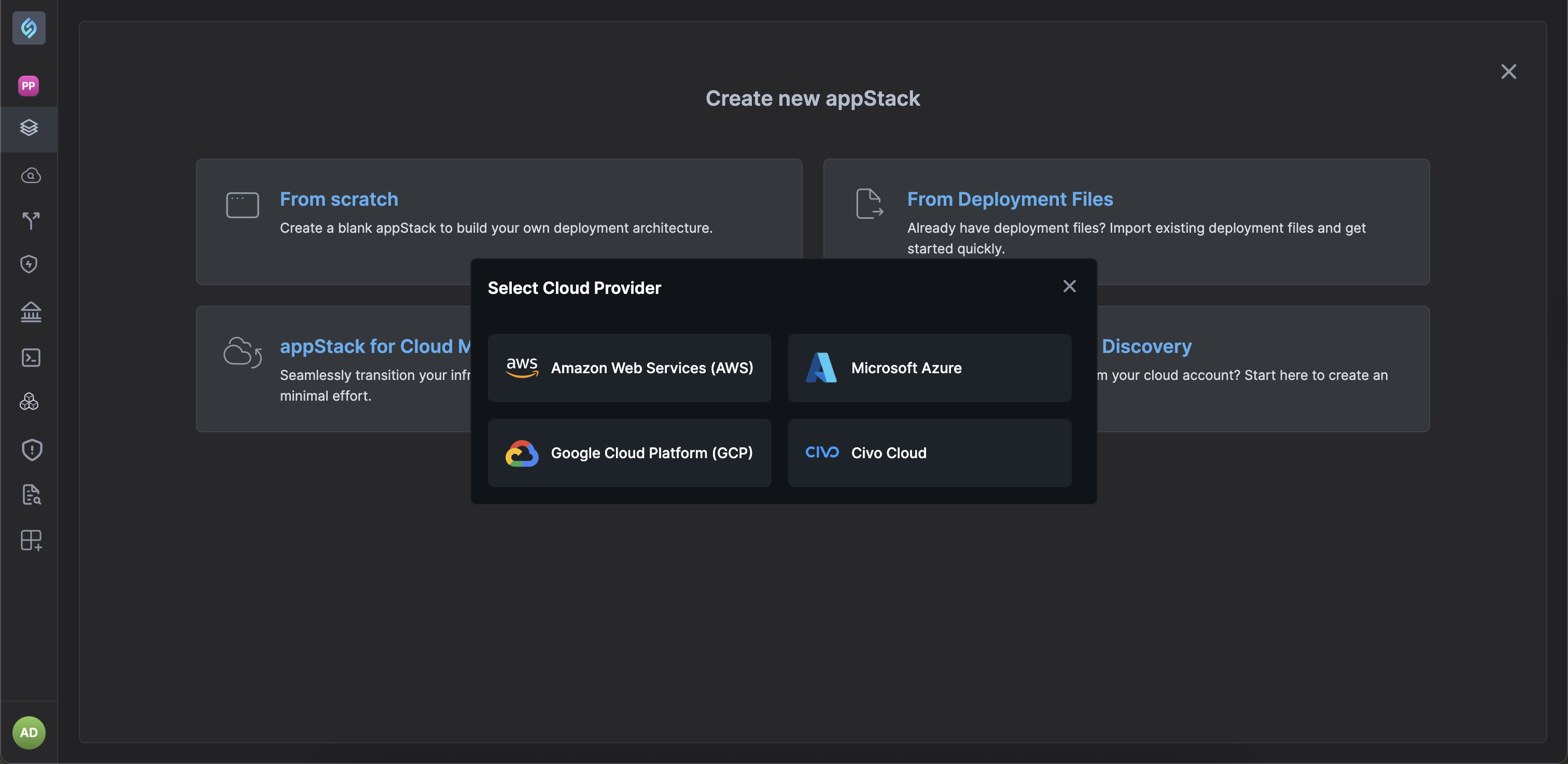Select the Discovery card title
The image size is (1568, 764).
[x=1146, y=346]
